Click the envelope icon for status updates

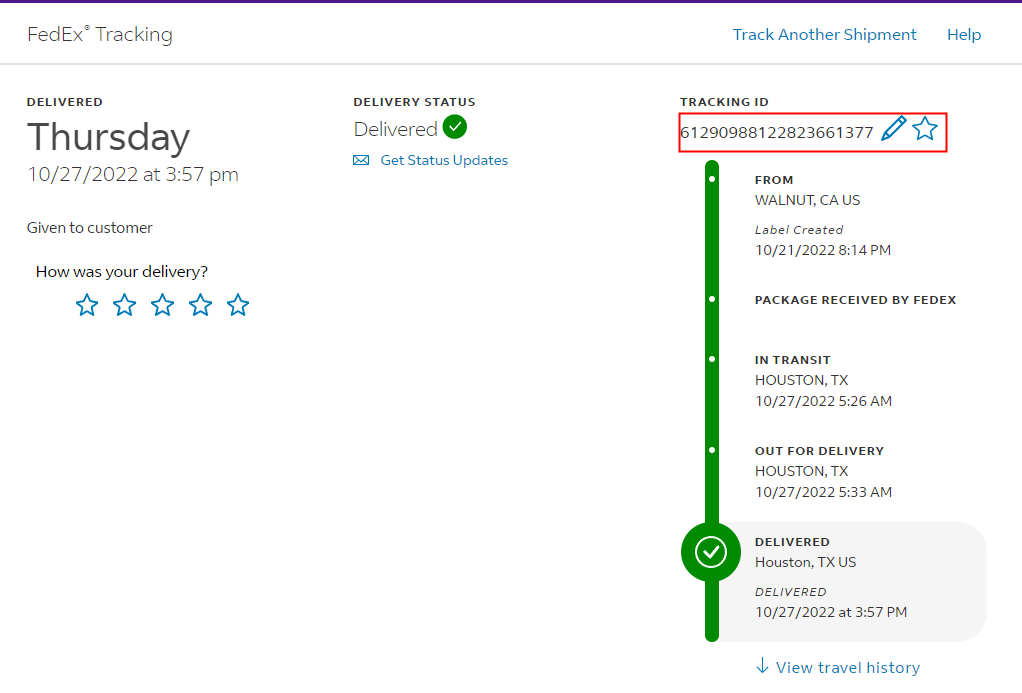[x=361, y=161]
